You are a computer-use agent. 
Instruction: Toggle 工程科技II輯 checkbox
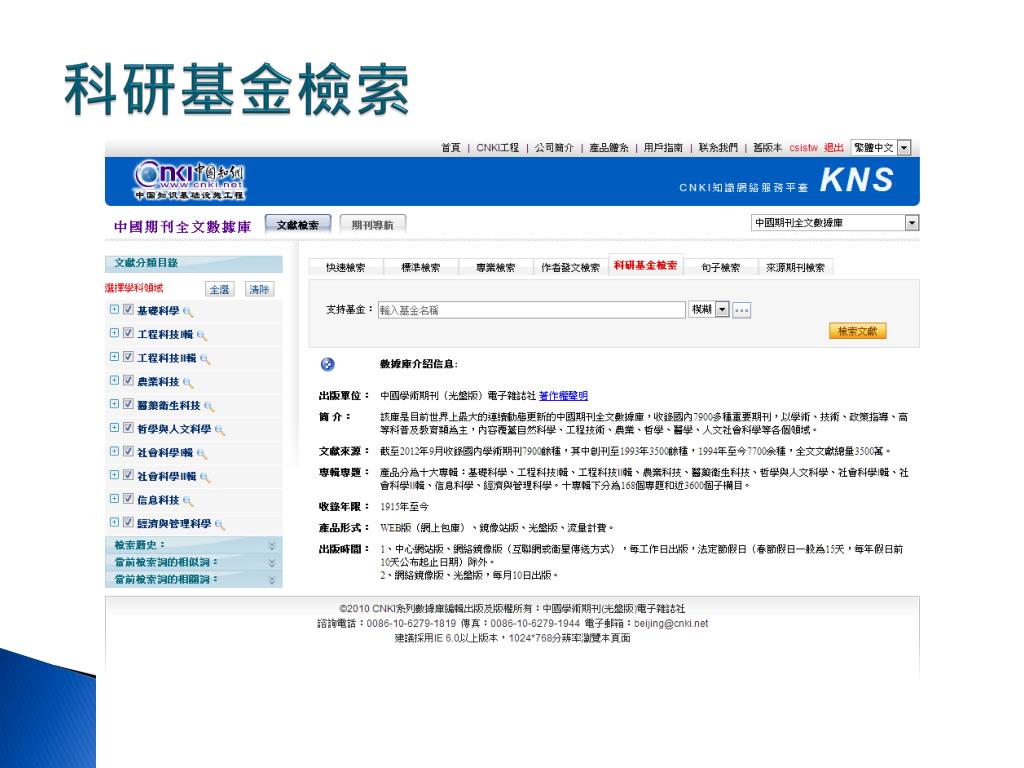click(128, 357)
